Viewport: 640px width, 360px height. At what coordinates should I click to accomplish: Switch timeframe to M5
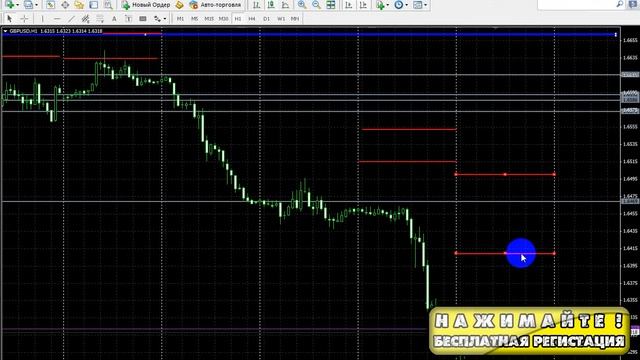[194, 19]
